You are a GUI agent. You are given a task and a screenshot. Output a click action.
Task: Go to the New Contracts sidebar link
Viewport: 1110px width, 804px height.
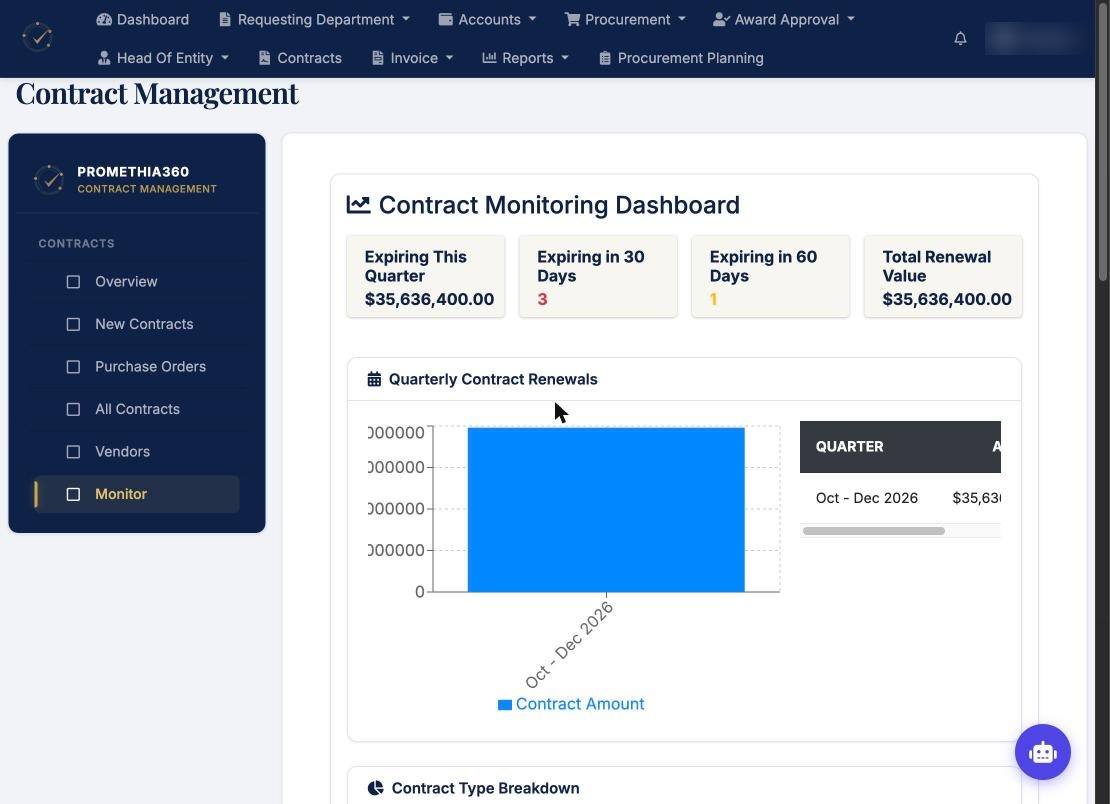coord(144,324)
